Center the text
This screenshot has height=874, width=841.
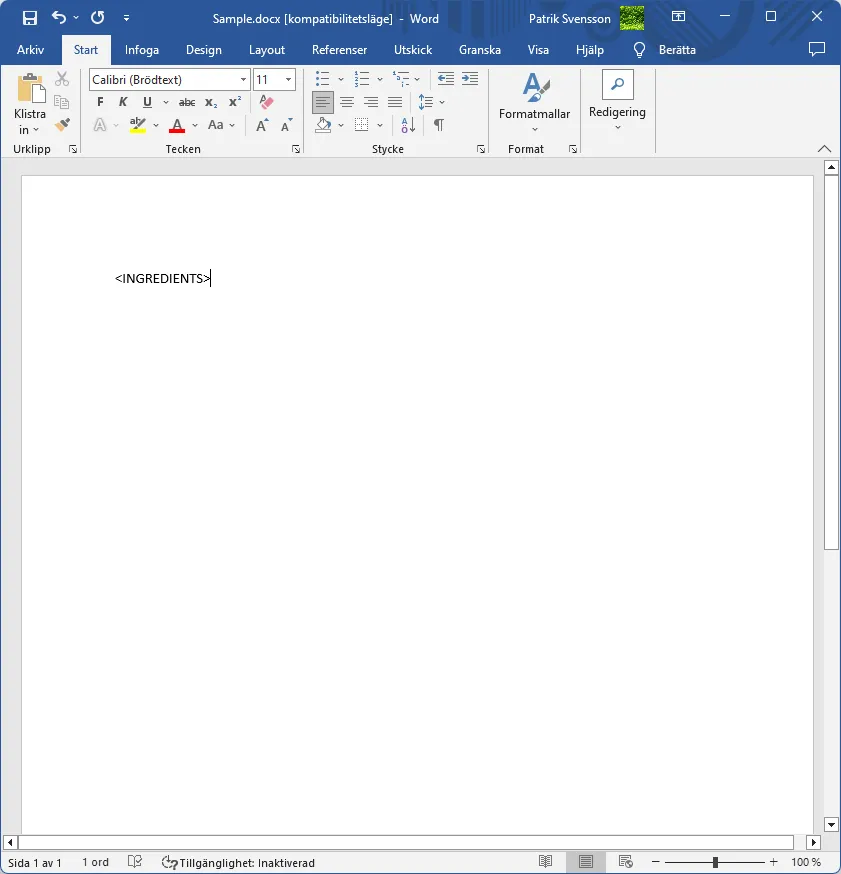[x=347, y=102]
